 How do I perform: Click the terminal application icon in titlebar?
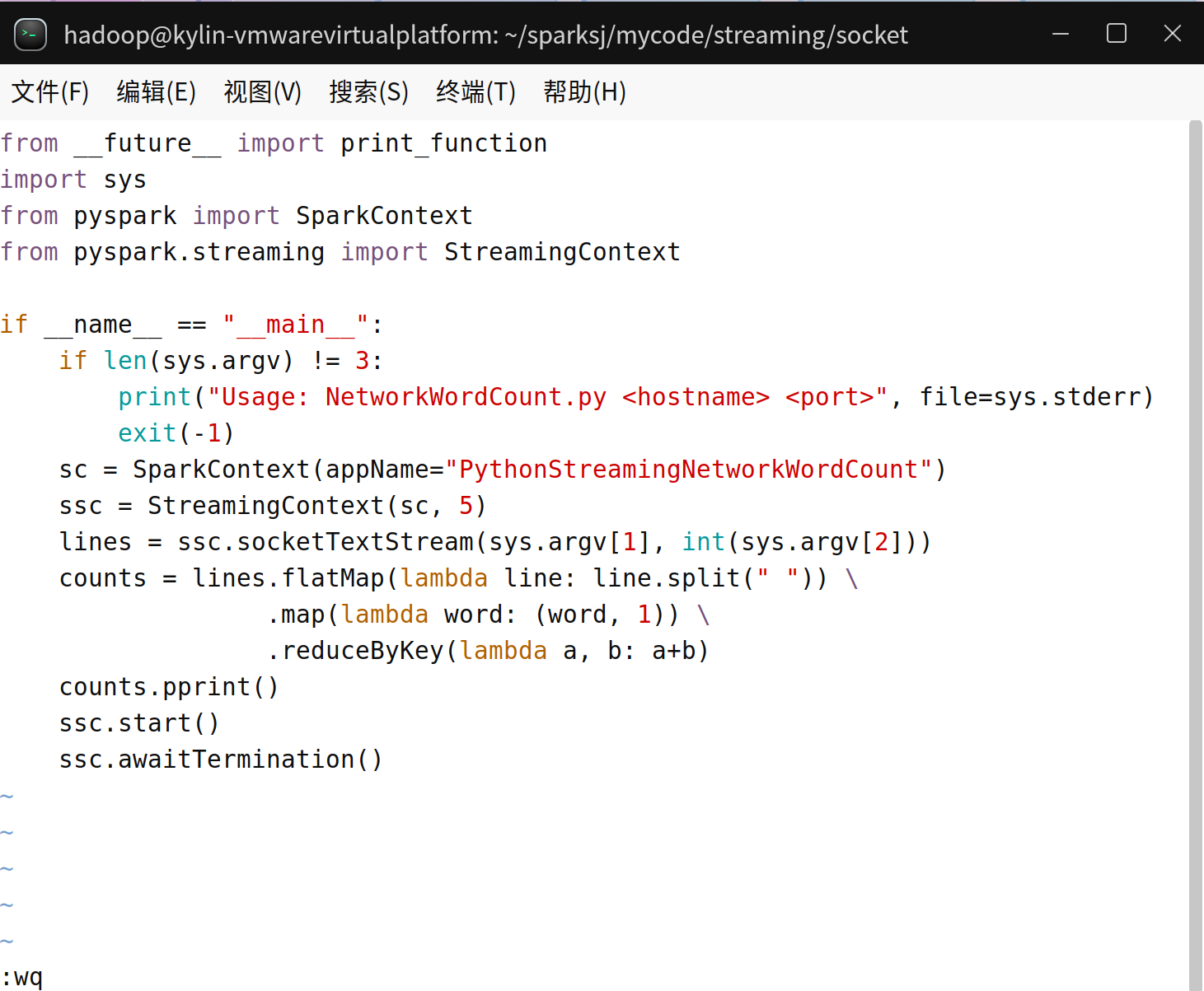click(30, 34)
